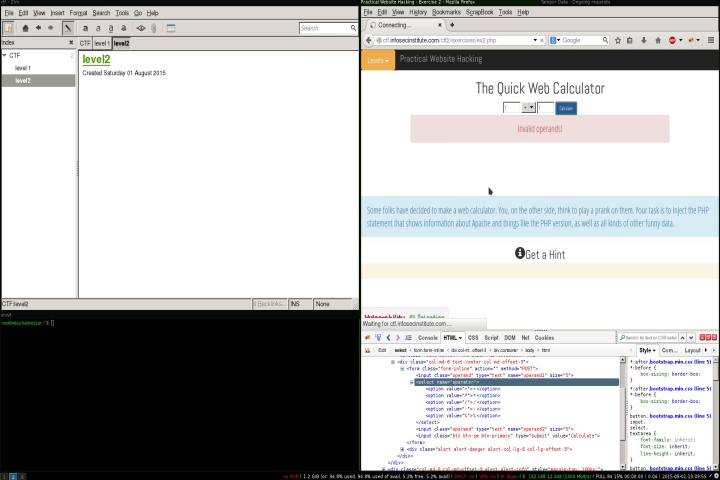Click the Zim search field
Viewport: 720px width, 480px height.
[324, 28]
